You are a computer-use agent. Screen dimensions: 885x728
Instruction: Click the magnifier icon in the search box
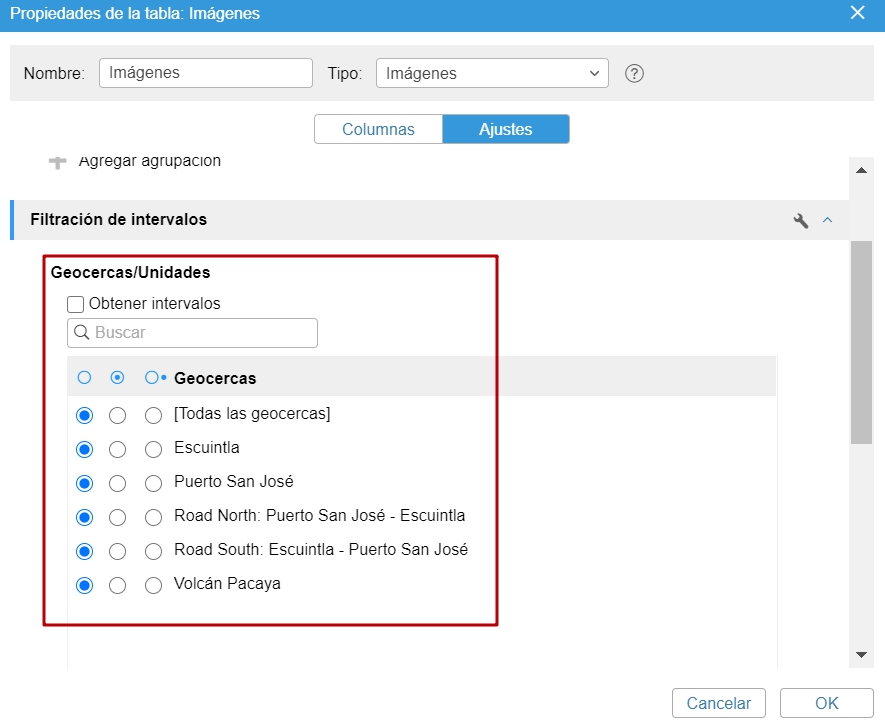[81, 332]
